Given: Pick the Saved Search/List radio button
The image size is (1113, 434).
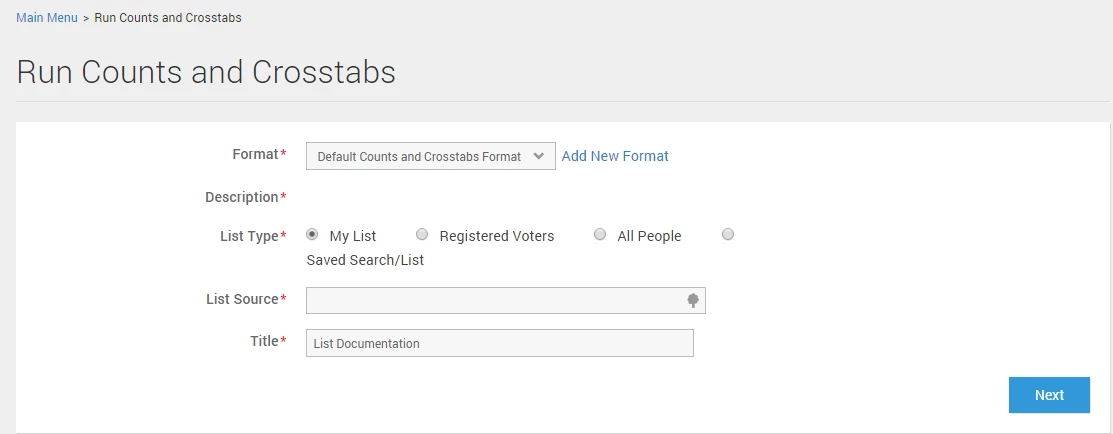Looking at the screenshot, I should coord(728,235).
